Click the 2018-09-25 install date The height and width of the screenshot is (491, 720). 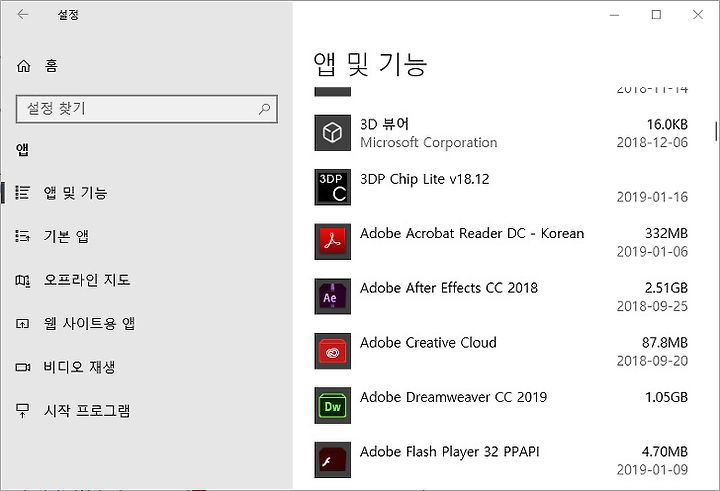(652, 306)
